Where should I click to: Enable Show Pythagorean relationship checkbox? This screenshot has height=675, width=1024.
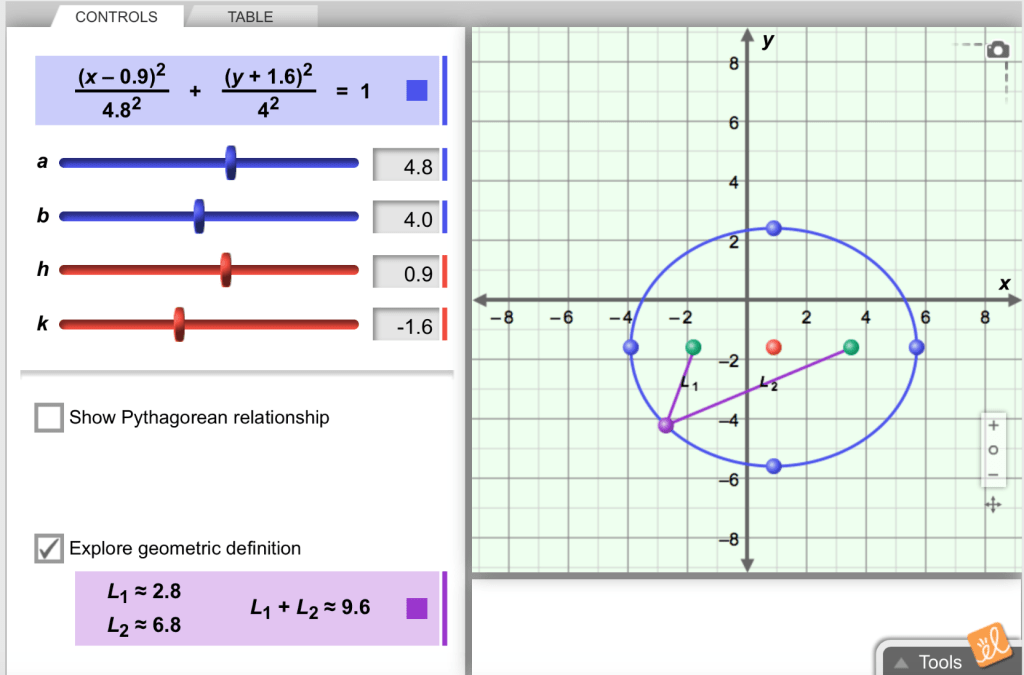point(49,418)
